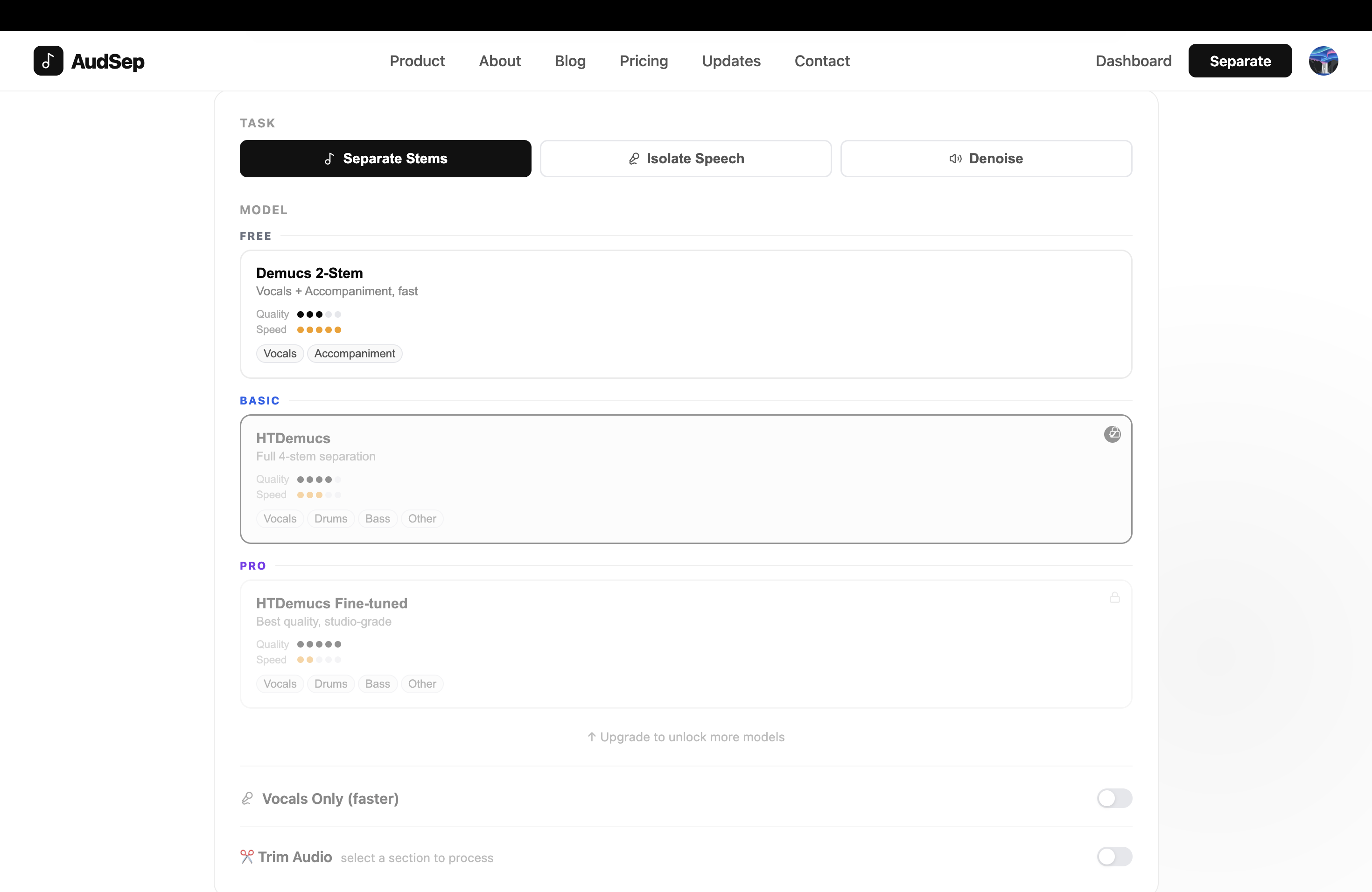Screen dimensions: 1372x892
Task: Click the badge icon on the HTDemucs card
Action: pyautogui.click(x=1112, y=434)
